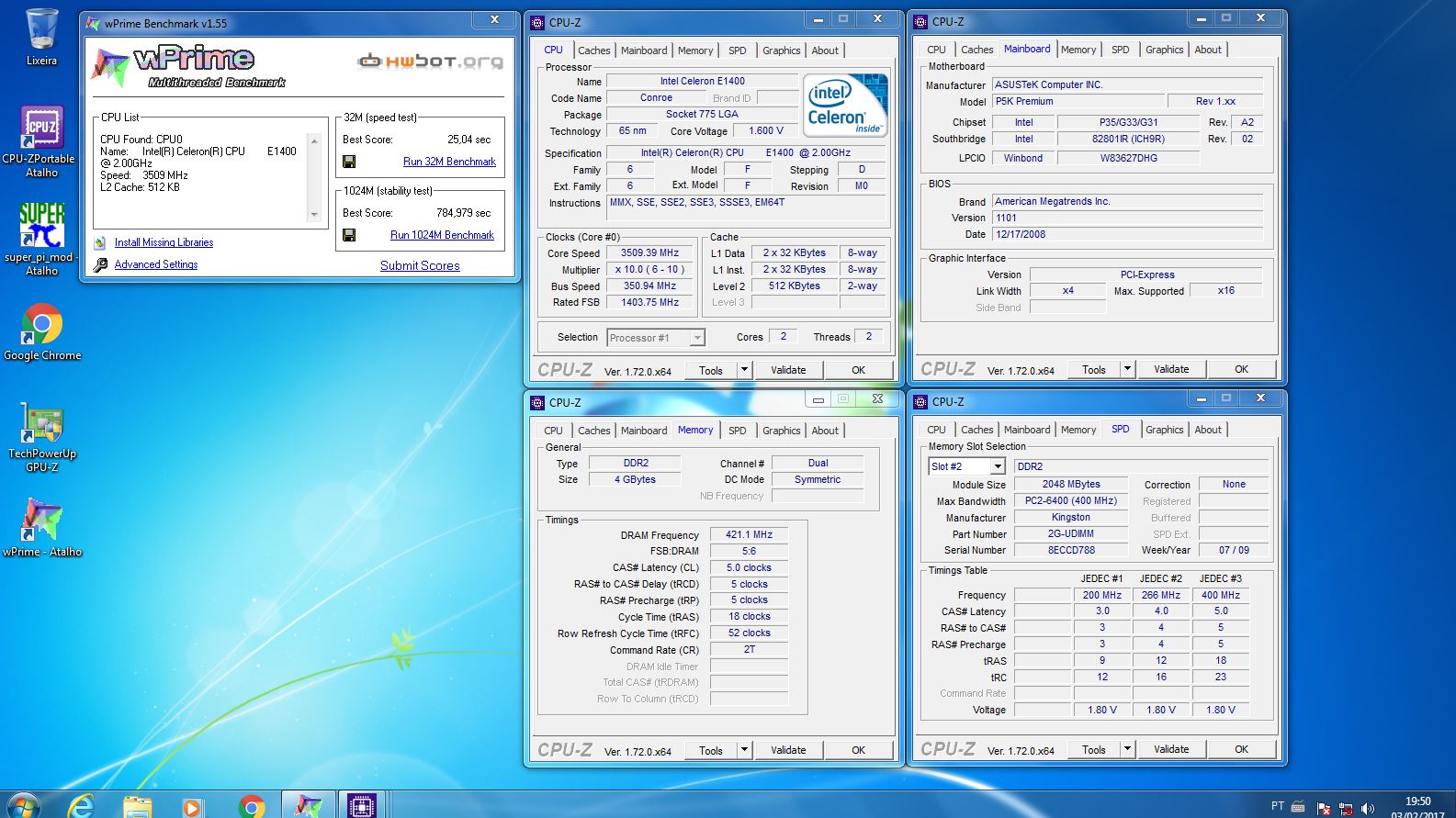Switch to Caches tab in the CPU window
This screenshot has width=1456, height=818.
[593, 50]
